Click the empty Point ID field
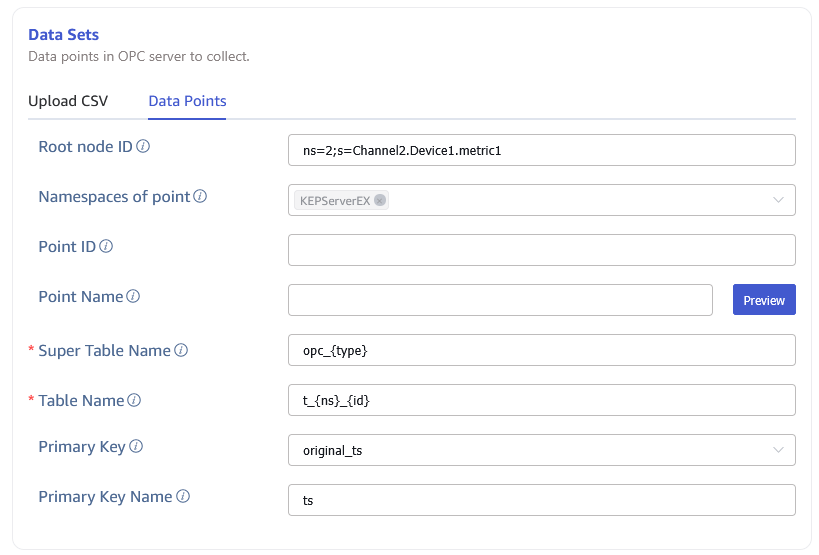819x555 pixels. coord(541,250)
